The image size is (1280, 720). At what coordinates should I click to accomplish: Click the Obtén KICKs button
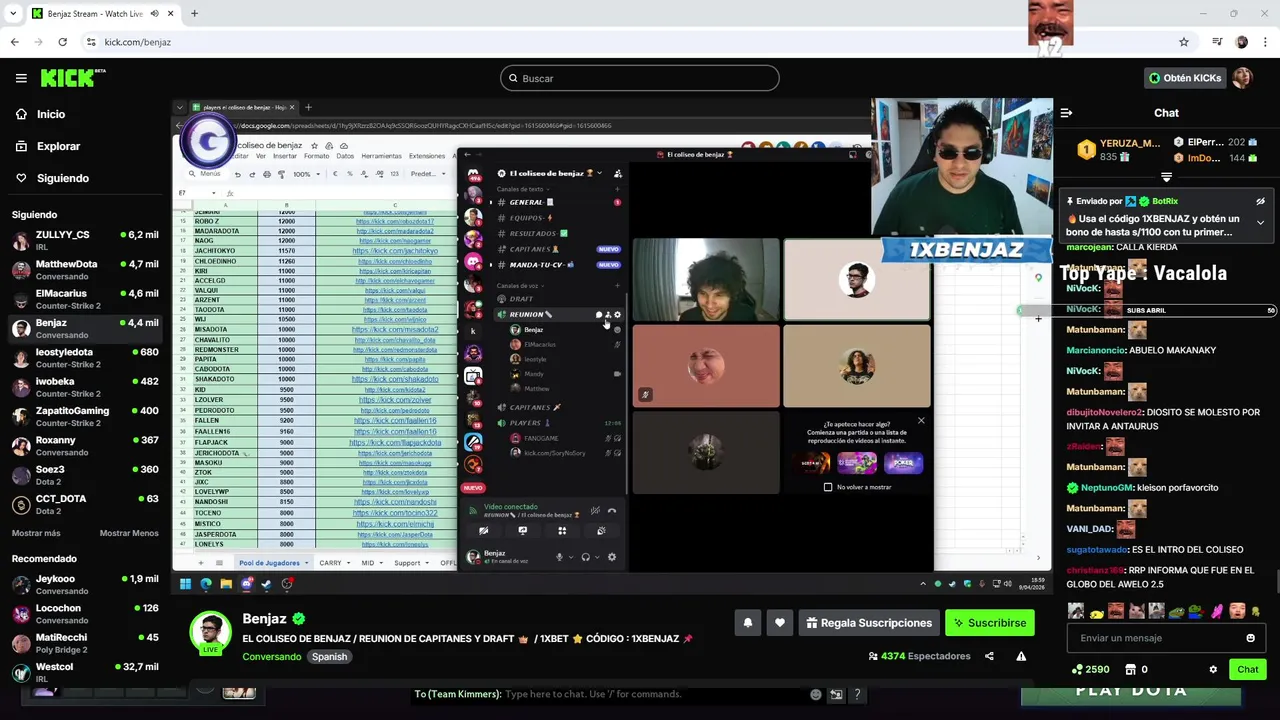(1185, 78)
